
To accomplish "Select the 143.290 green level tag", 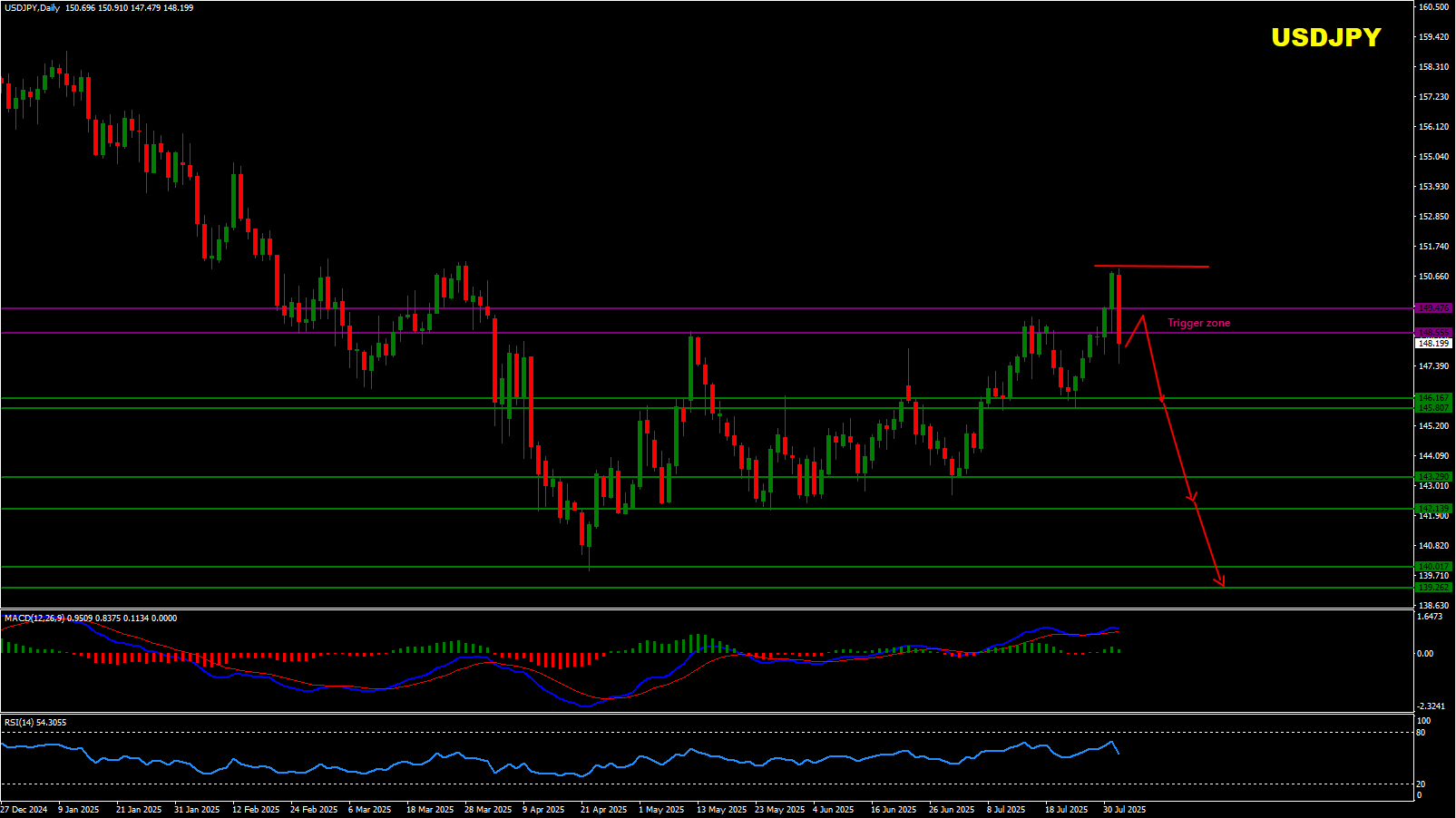I will pyautogui.click(x=1433, y=477).
